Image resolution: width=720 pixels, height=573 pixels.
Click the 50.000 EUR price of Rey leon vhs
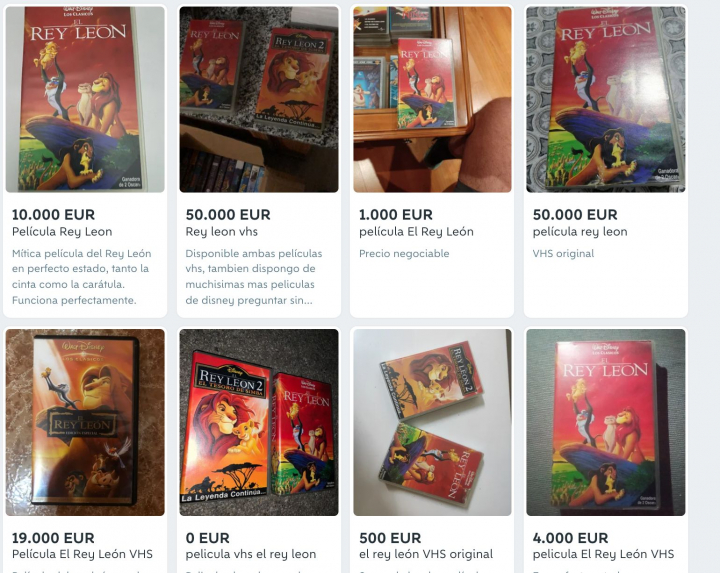click(228, 214)
